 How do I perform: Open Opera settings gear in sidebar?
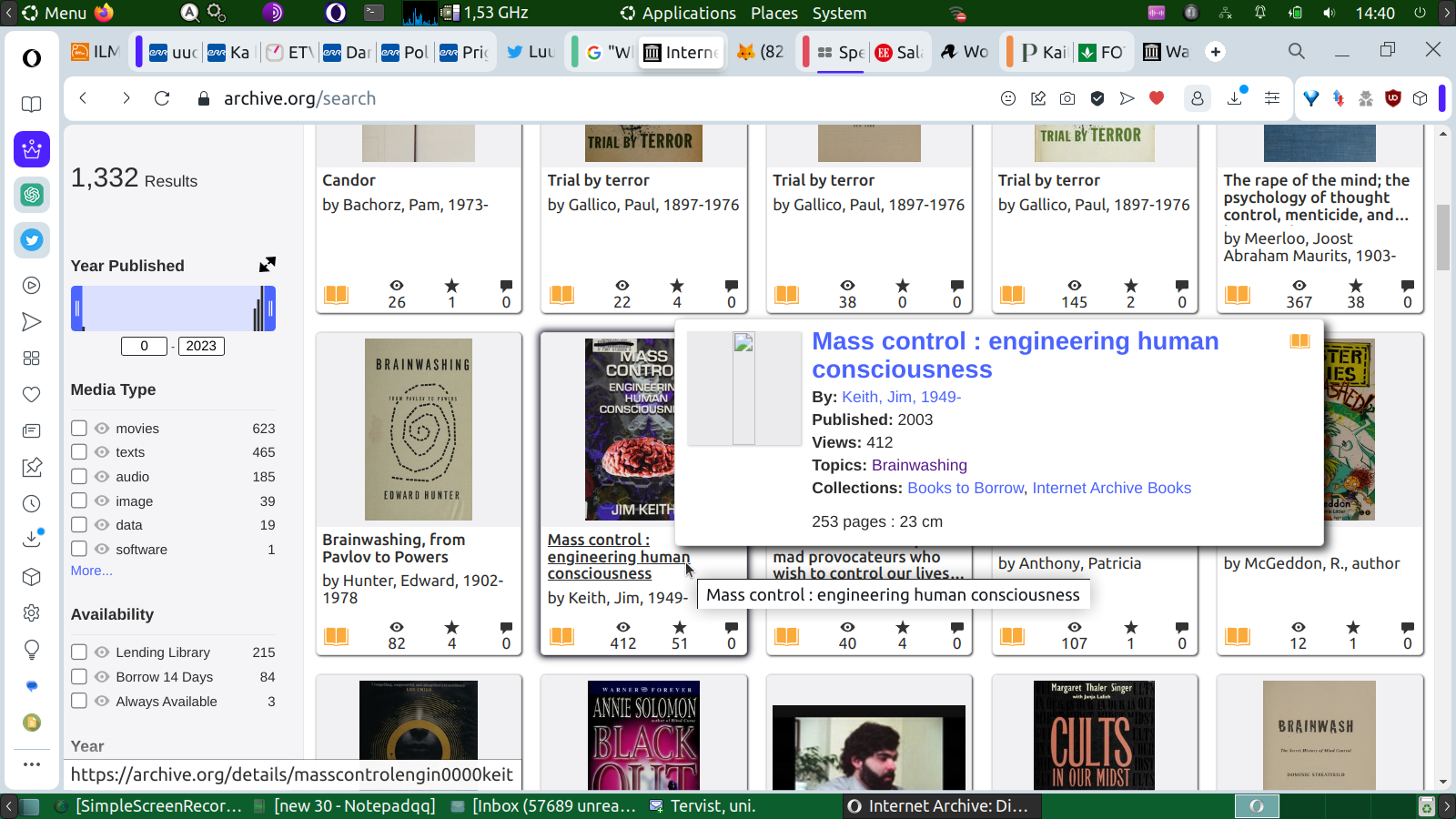pyautogui.click(x=32, y=613)
